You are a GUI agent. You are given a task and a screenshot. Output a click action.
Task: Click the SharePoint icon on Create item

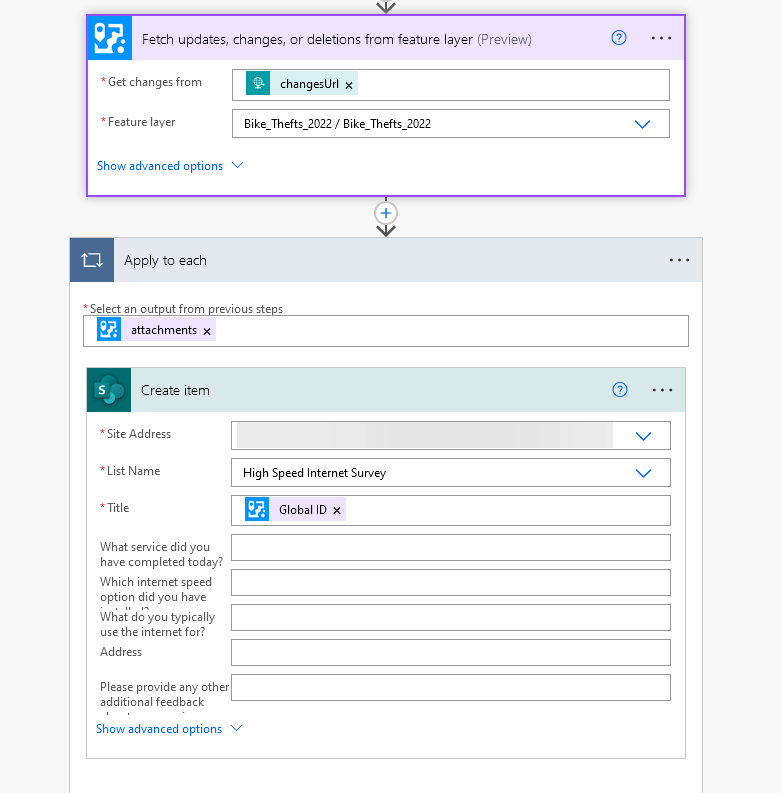click(x=109, y=390)
